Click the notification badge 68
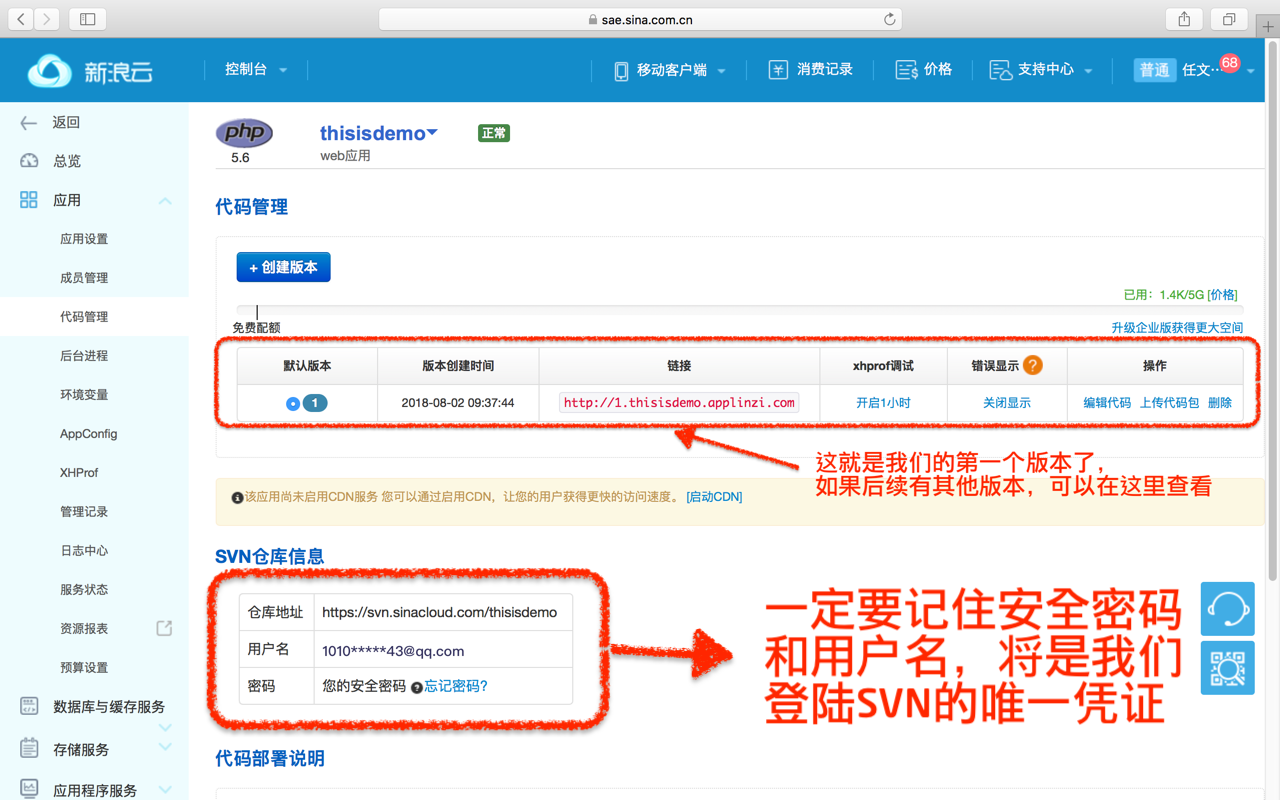1280x800 pixels. [1229, 63]
